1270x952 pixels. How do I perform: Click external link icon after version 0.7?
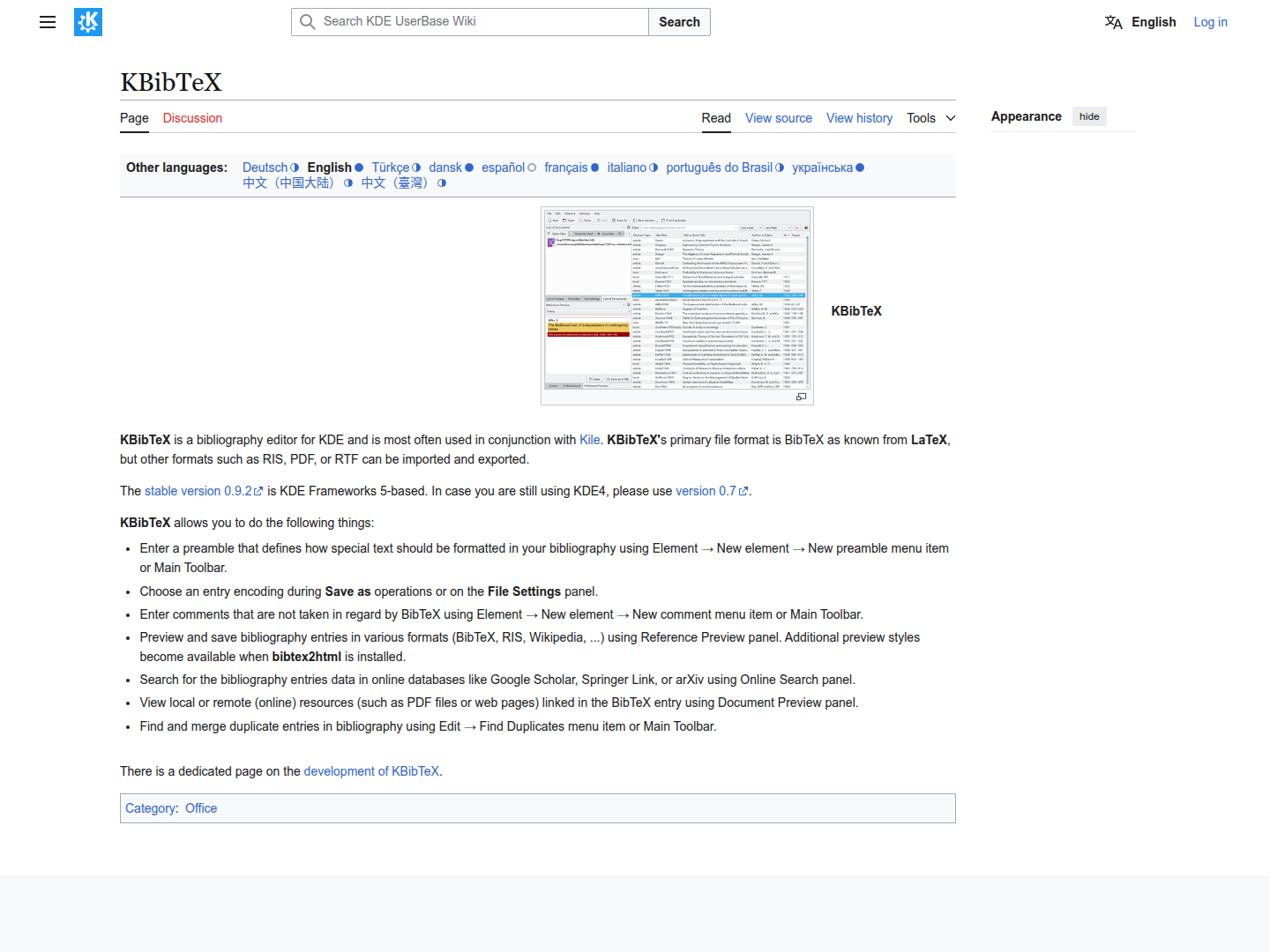pos(743,492)
